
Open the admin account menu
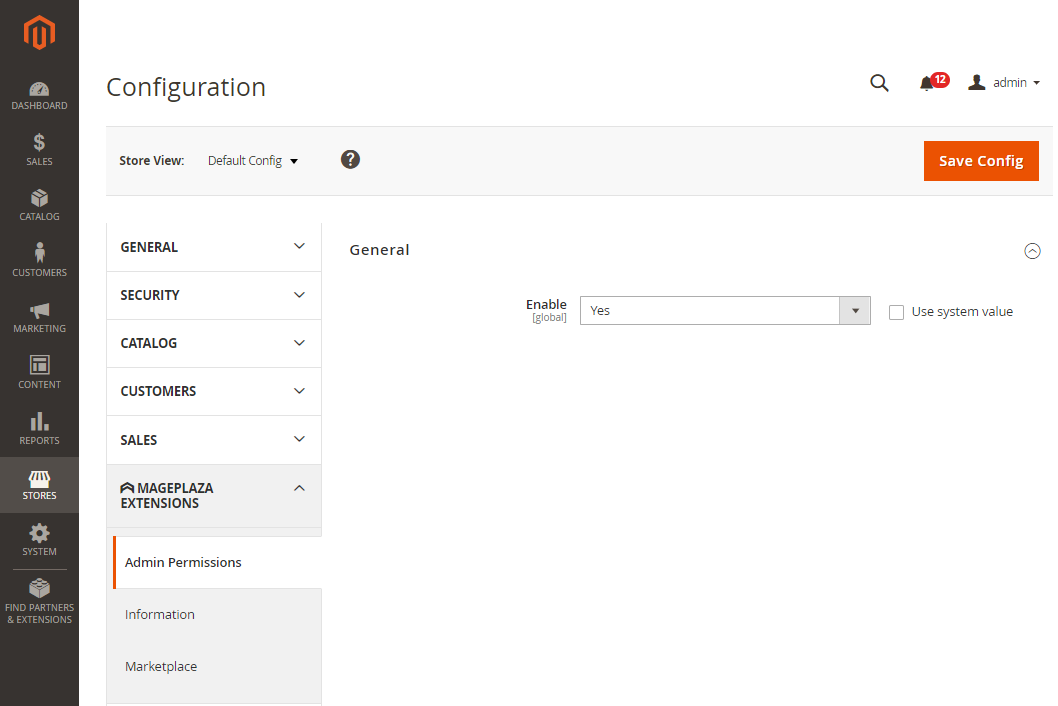[1005, 83]
